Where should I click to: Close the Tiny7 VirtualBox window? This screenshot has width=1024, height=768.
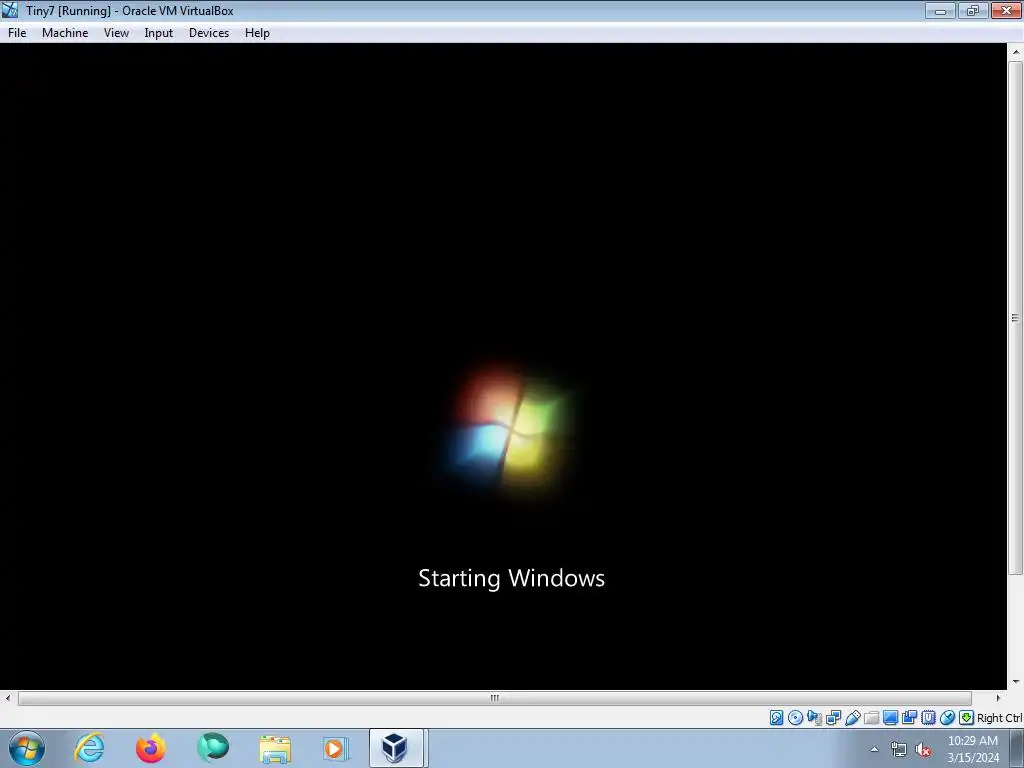[x=1006, y=10]
